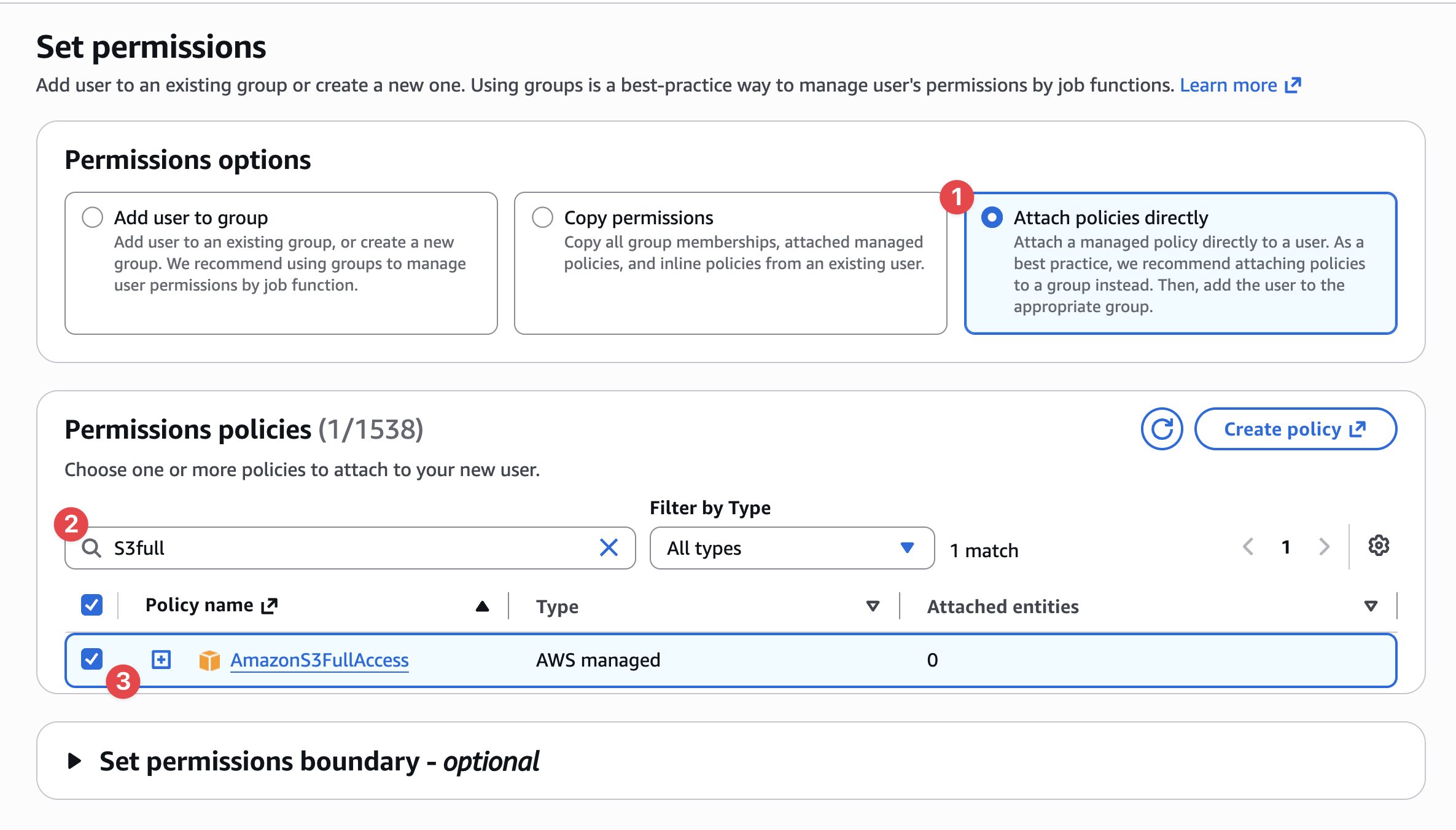Image resolution: width=1456 pixels, height=830 pixels.
Task: Click the Attached entities value 0
Action: coord(932,660)
